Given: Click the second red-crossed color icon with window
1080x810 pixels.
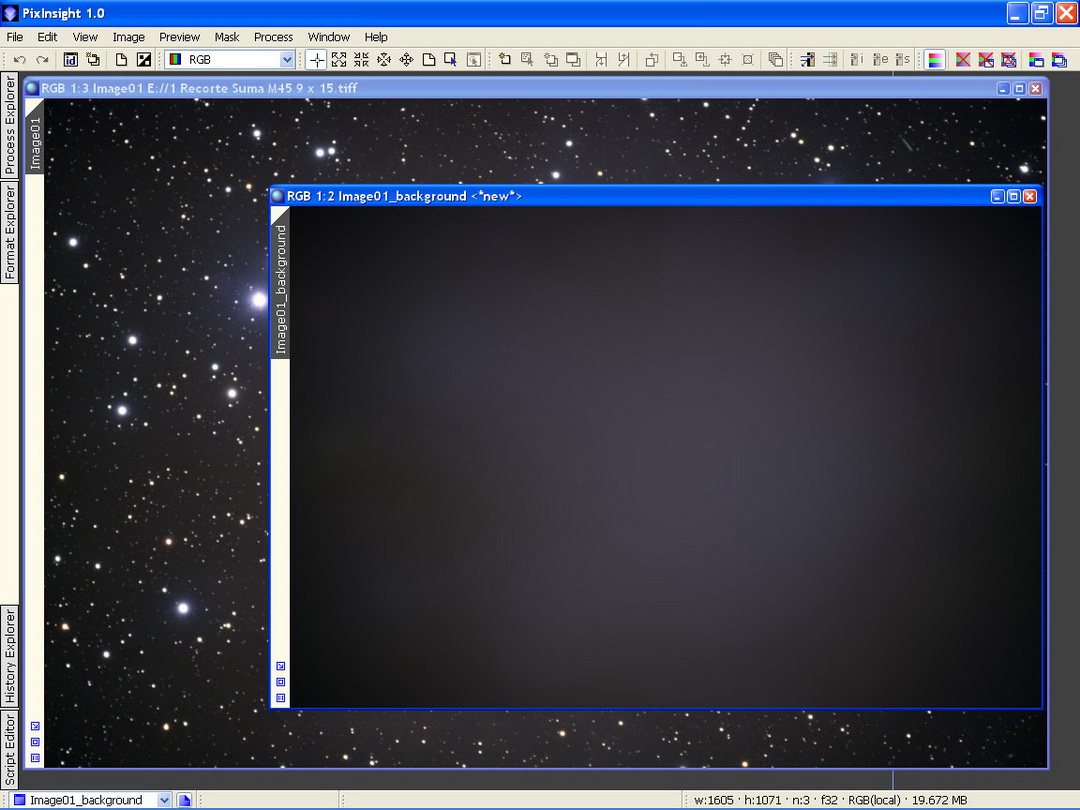Looking at the screenshot, I should 986,60.
